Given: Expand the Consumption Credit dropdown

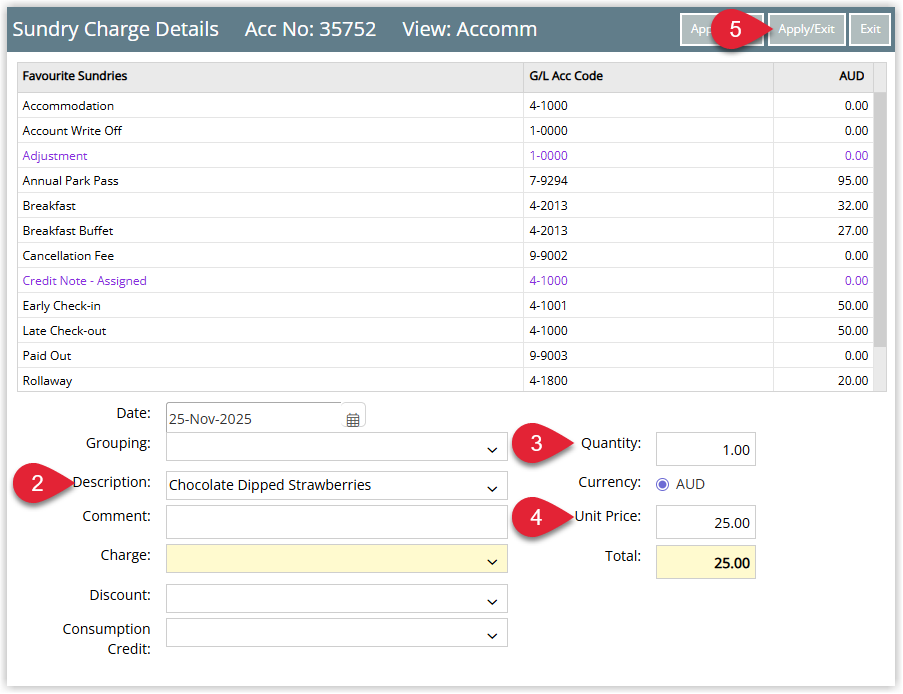Looking at the screenshot, I should [492, 636].
